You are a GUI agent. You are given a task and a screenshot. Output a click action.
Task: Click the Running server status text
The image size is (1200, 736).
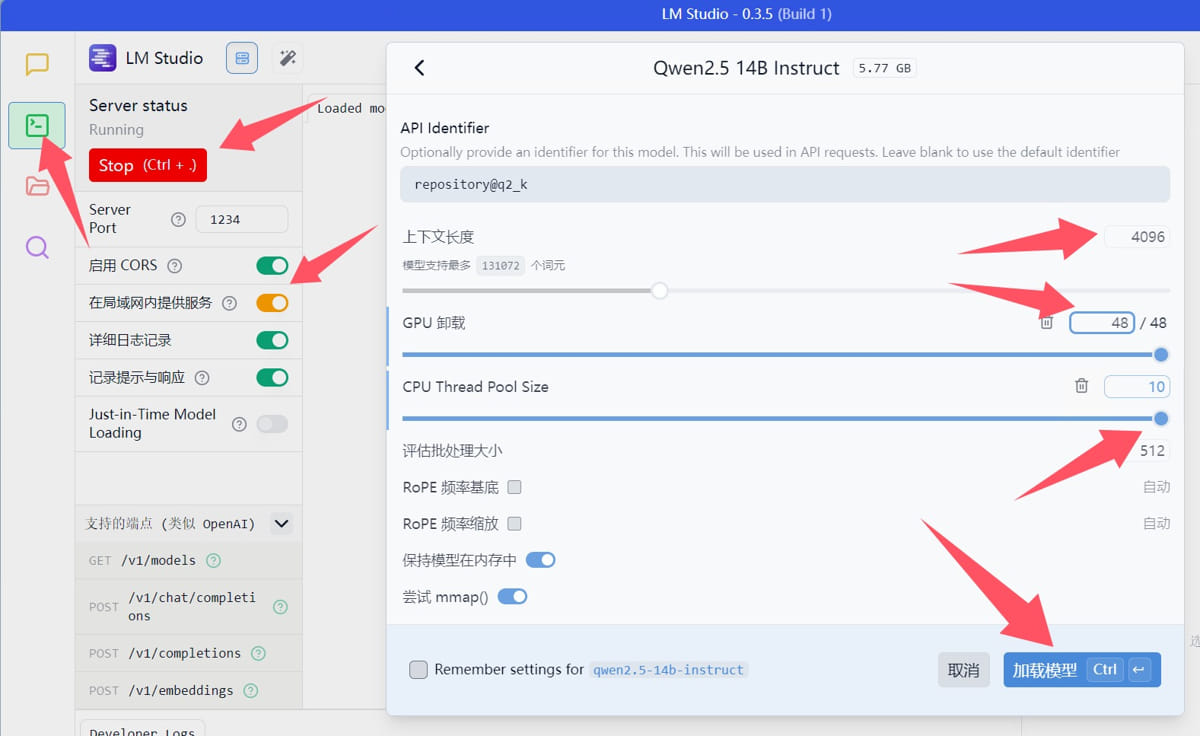(x=116, y=130)
